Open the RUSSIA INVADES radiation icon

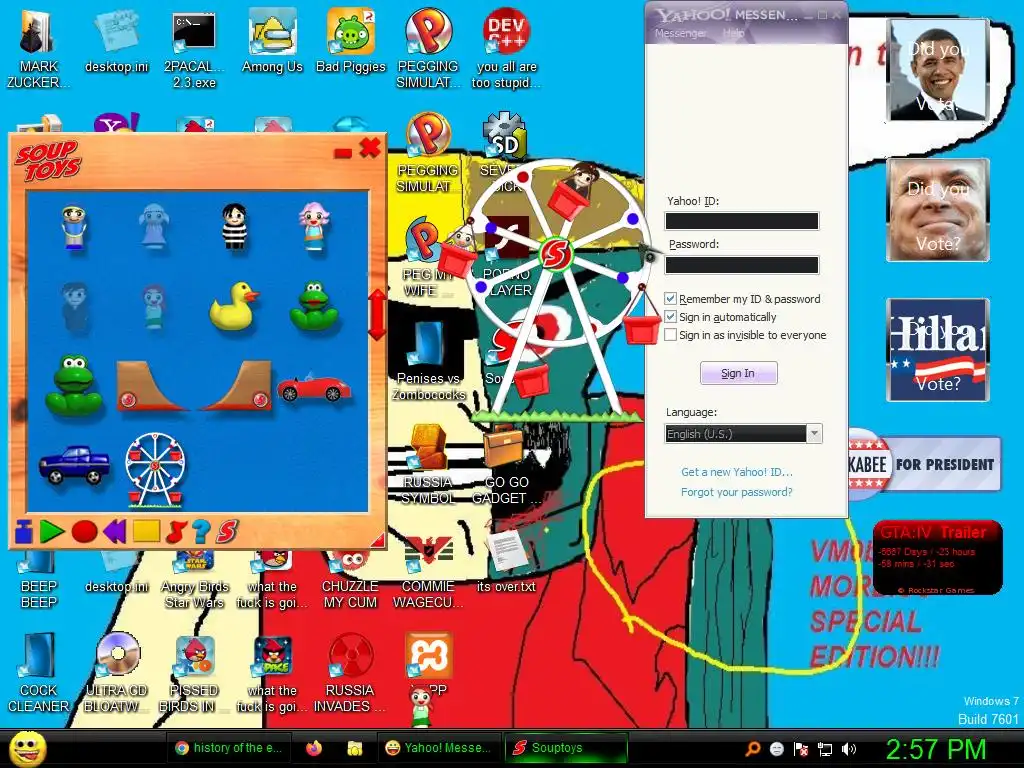tap(350, 673)
